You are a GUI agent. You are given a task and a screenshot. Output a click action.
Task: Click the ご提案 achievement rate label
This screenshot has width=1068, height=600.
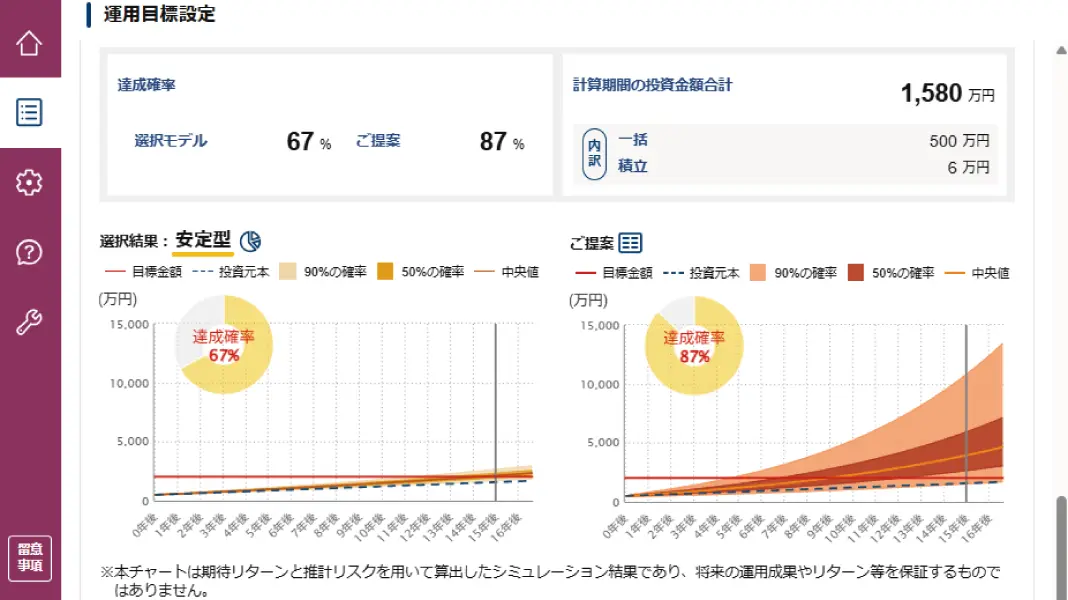click(x=378, y=141)
